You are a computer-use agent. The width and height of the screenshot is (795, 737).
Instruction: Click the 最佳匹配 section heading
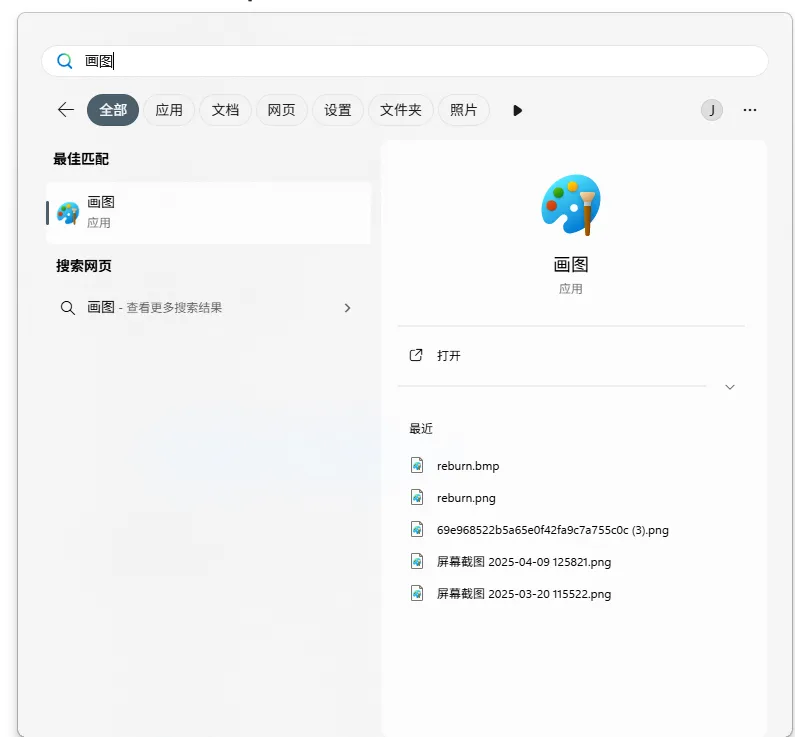point(81,159)
